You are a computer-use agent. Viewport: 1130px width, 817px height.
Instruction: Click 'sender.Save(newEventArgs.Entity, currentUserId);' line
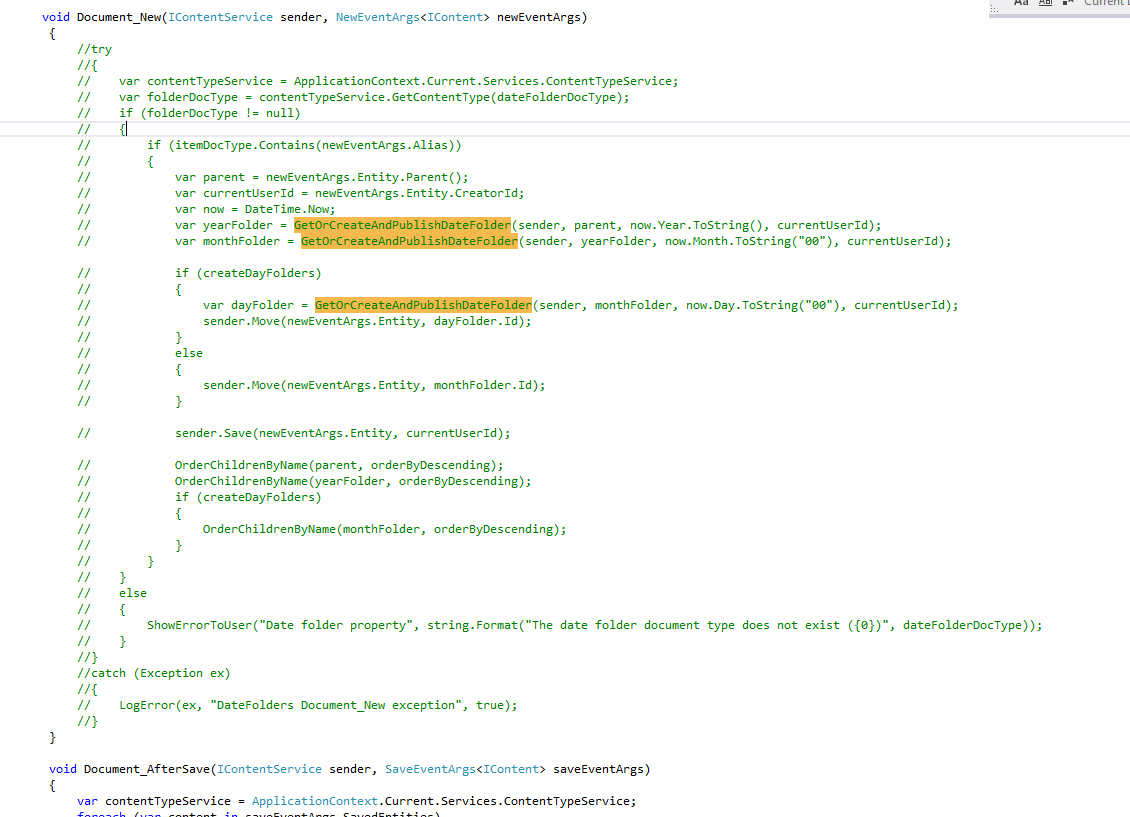(342, 433)
